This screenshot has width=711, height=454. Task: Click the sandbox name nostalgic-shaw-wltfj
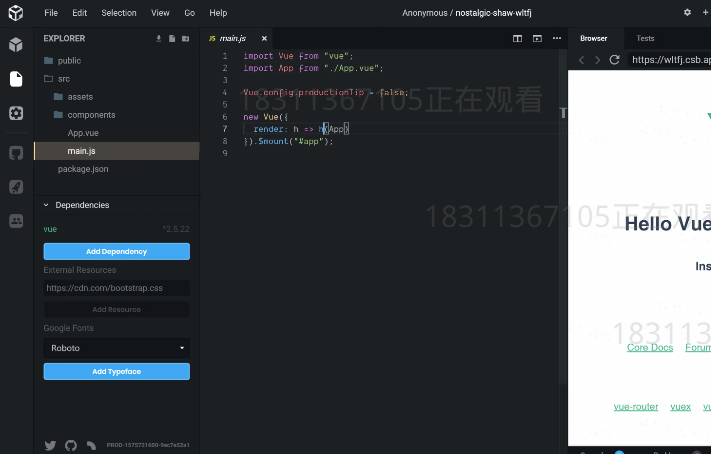493,13
